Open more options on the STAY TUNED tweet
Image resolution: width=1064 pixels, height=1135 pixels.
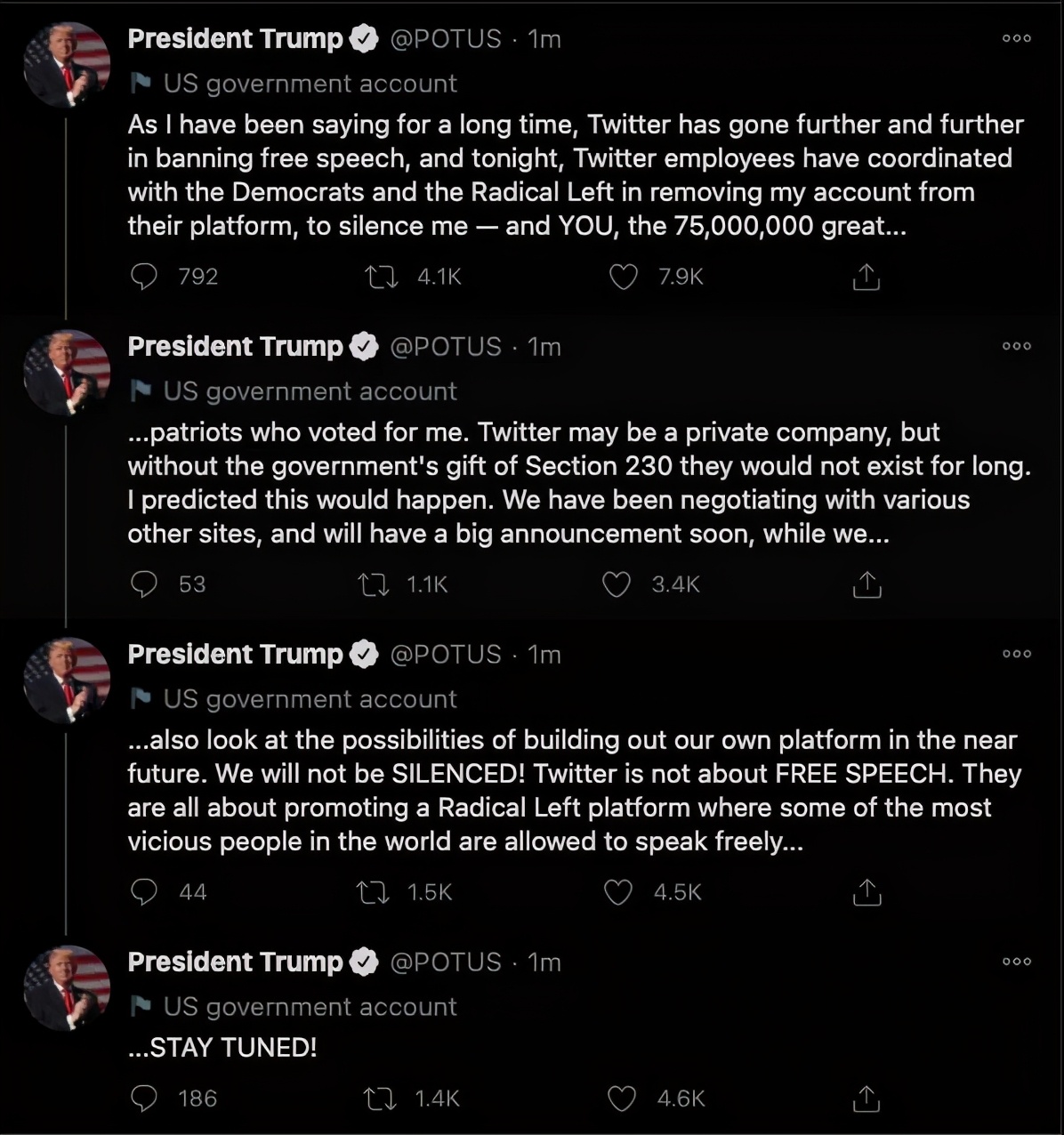click(x=1016, y=962)
